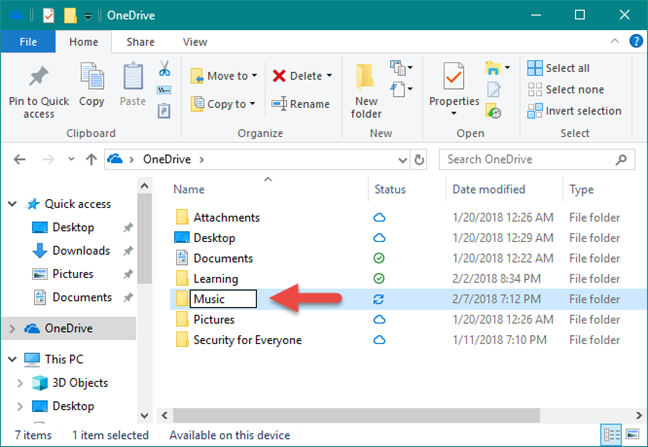Collapse the This PC tree node
The height and width of the screenshot is (447, 648).
[12, 359]
